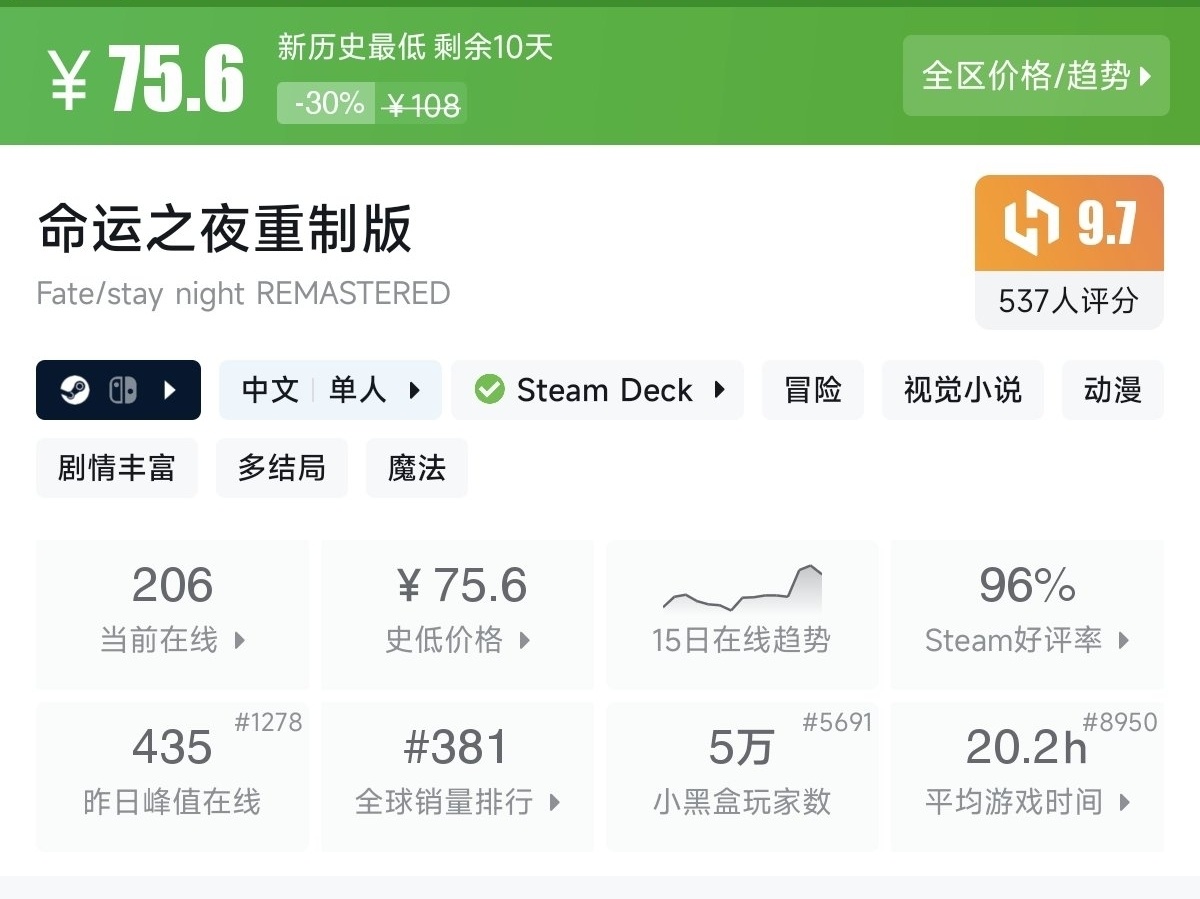Select the 视觉小说 genre tag
Image resolution: width=1200 pixels, height=899 pixels.
pyautogui.click(x=962, y=390)
